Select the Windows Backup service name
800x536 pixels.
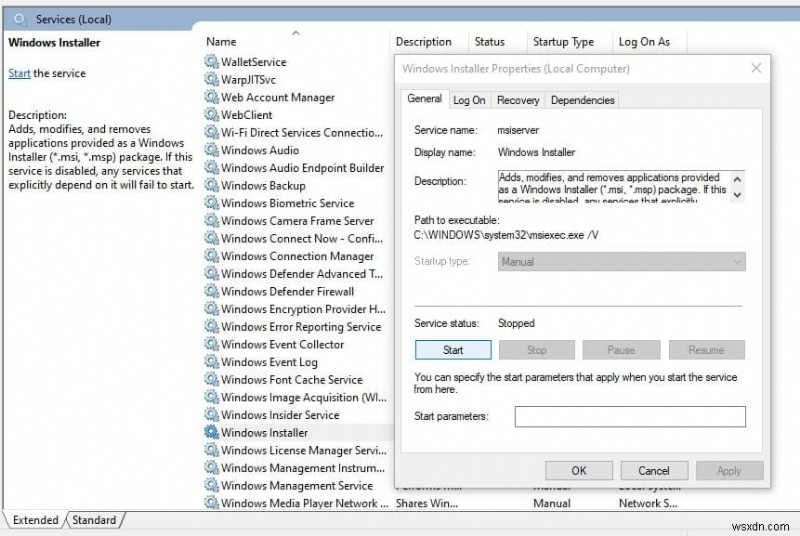pyautogui.click(x=263, y=186)
